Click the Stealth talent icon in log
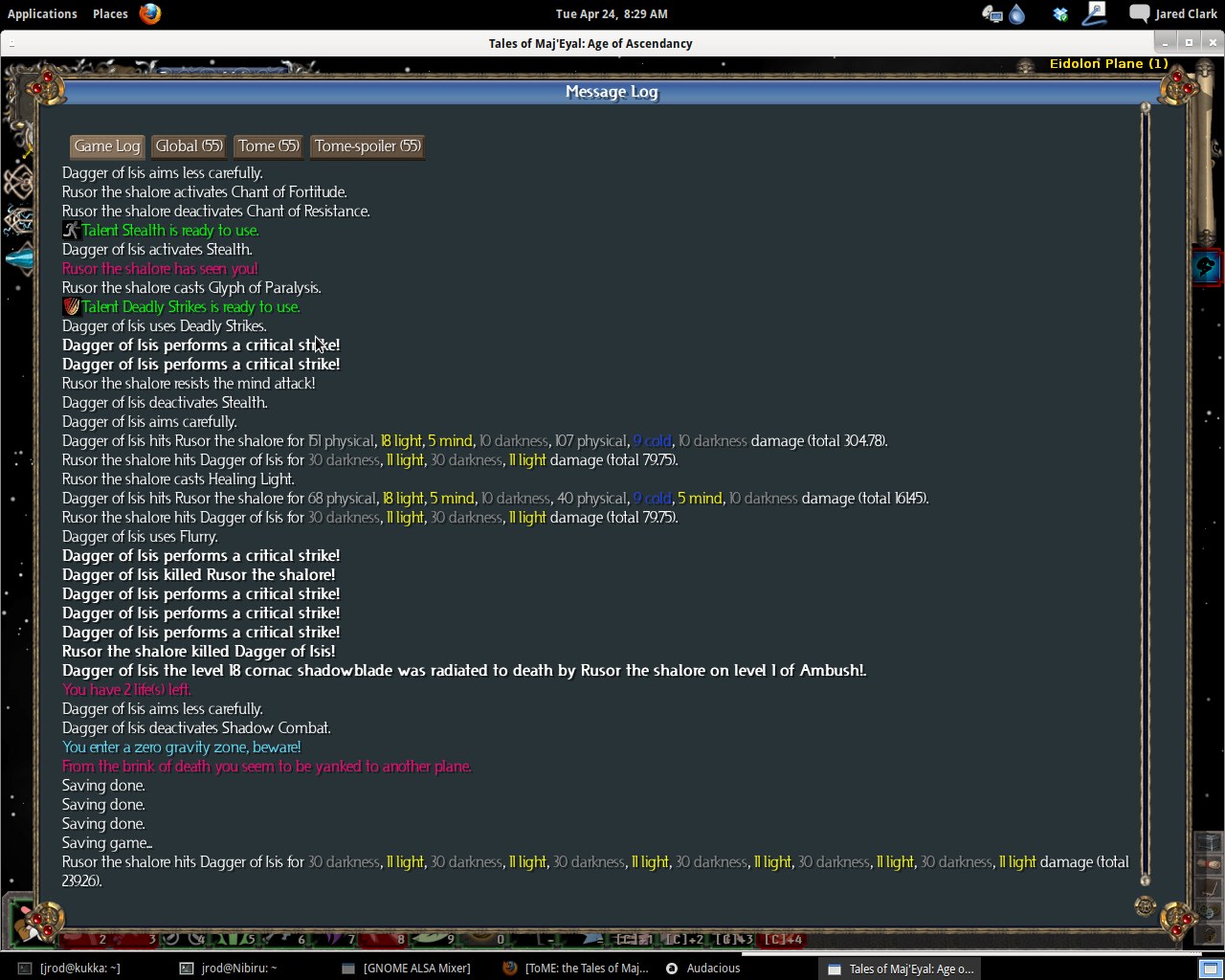 tap(71, 230)
